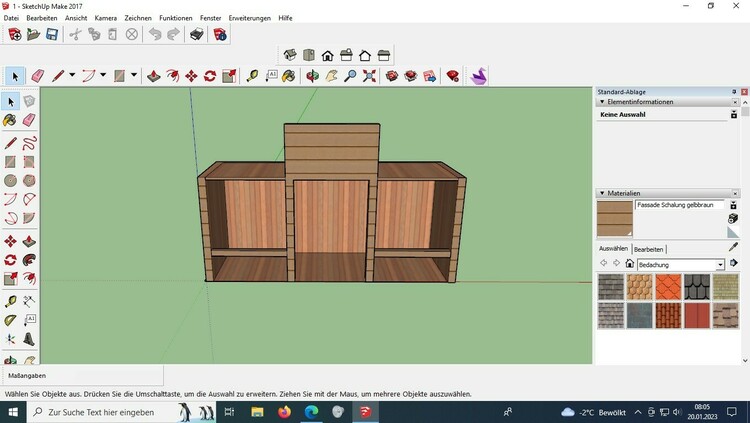Activate the Push/Pull tool

click(x=153, y=76)
